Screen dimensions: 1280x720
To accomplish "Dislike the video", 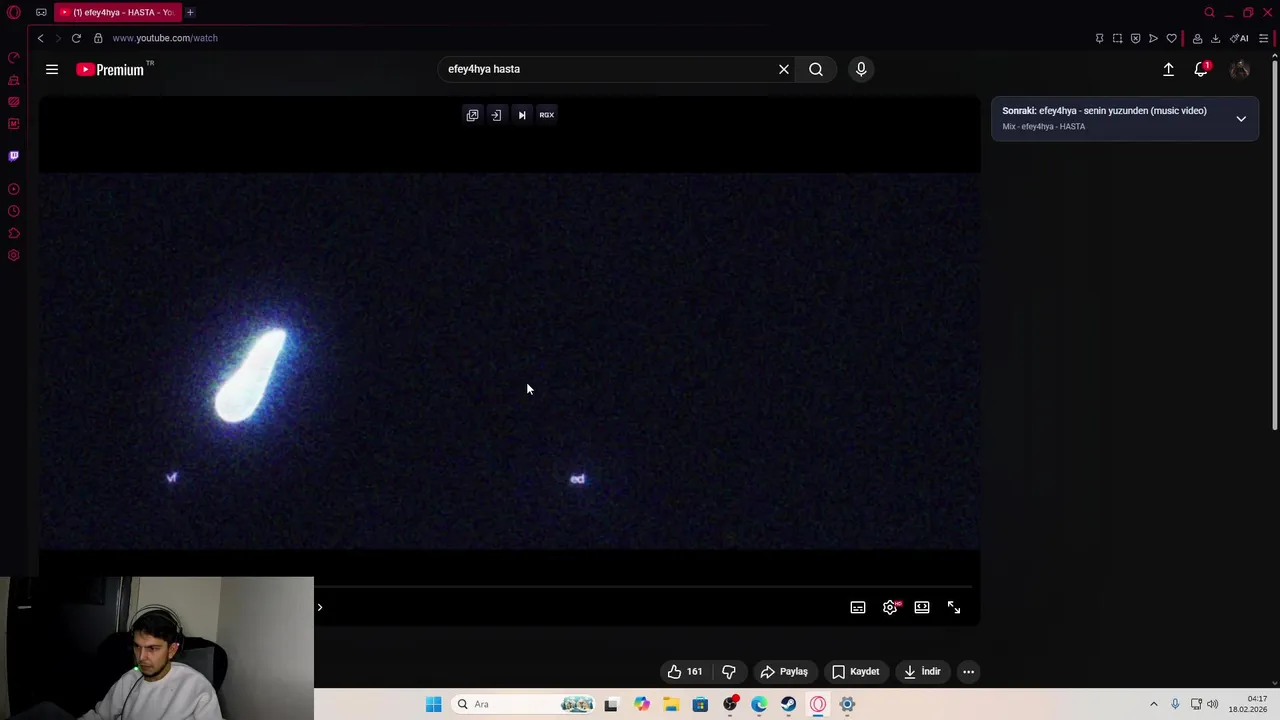I will pos(729,671).
